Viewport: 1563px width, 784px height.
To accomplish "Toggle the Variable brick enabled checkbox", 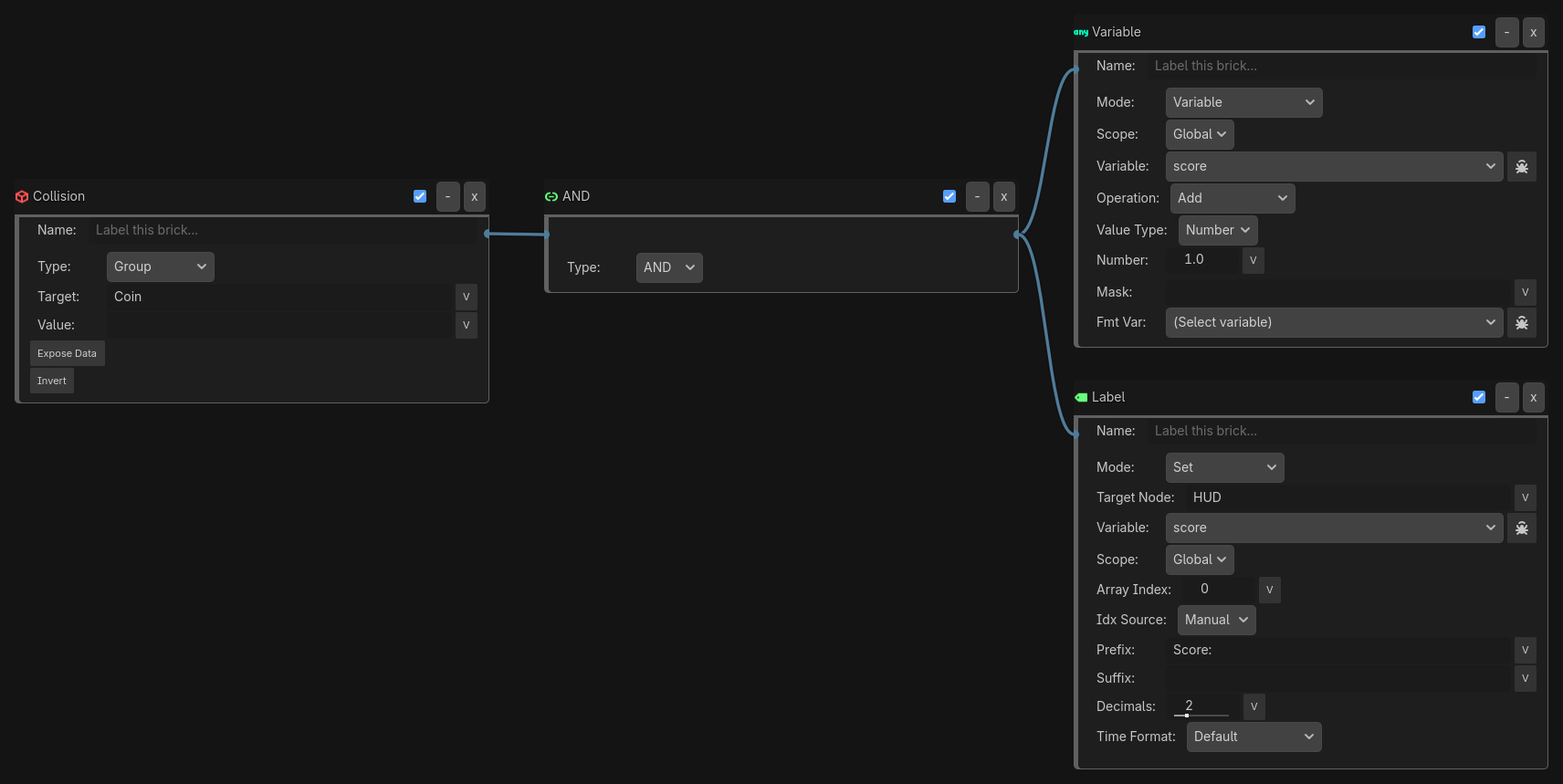I will pos(1479,32).
